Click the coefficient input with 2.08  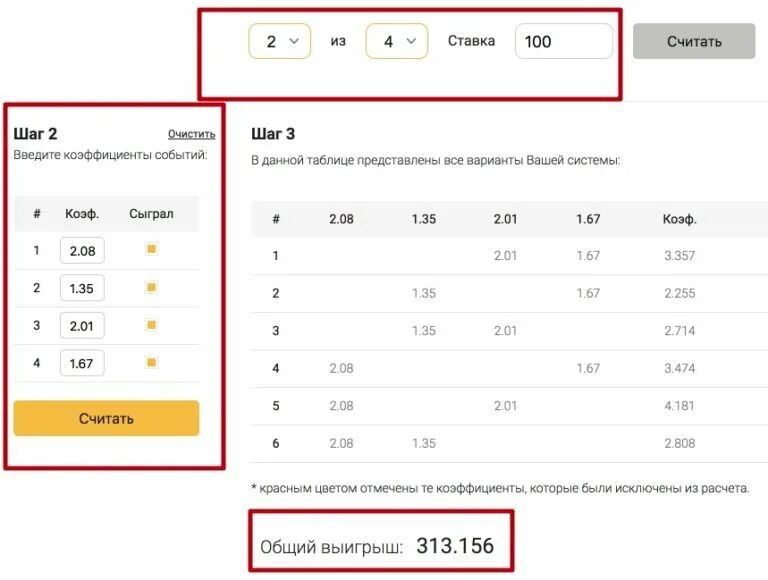pyautogui.click(x=82, y=250)
